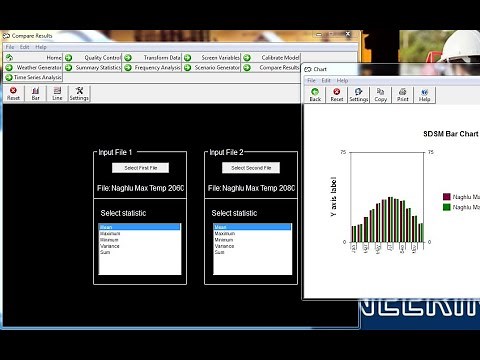The height and width of the screenshot is (360, 480).
Task: Open Time Series Analysis module
Action: (x=33, y=77)
